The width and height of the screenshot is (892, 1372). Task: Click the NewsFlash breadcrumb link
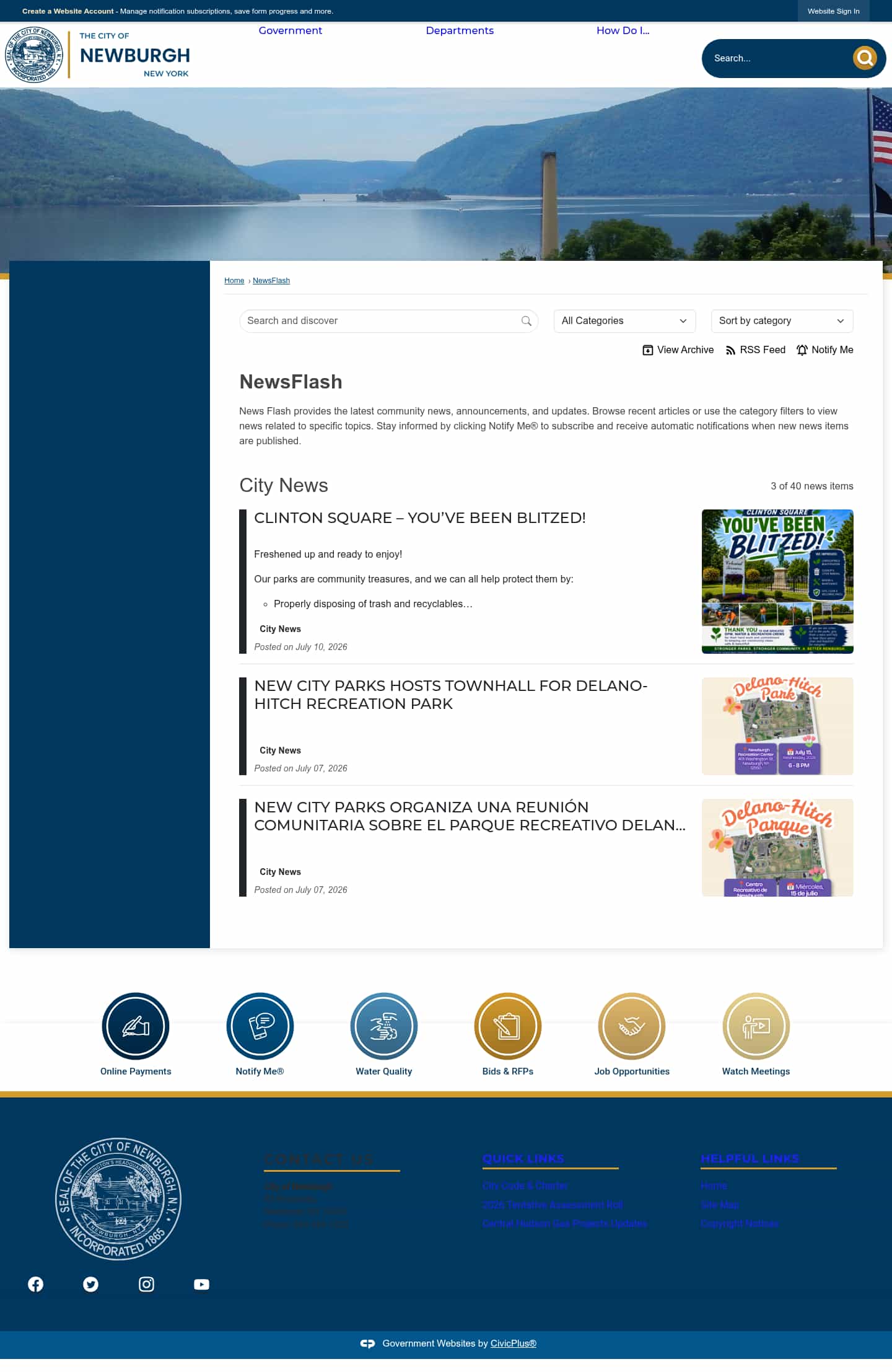tap(271, 281)
